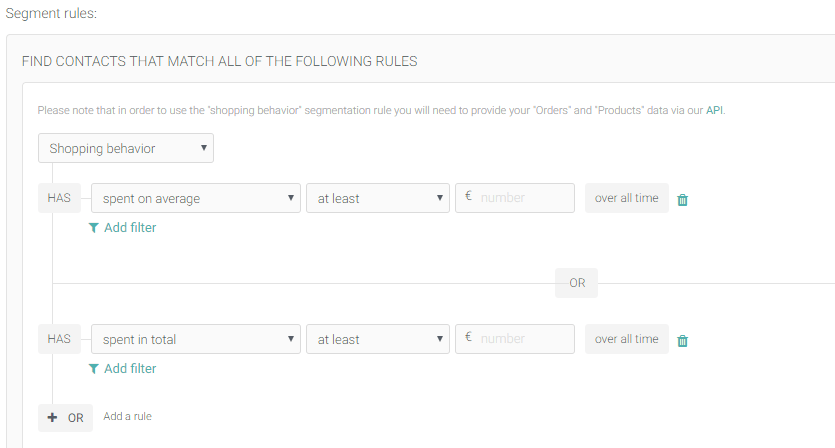
Task: Click the 'Add a rule' text
Action: click(128, 417)
